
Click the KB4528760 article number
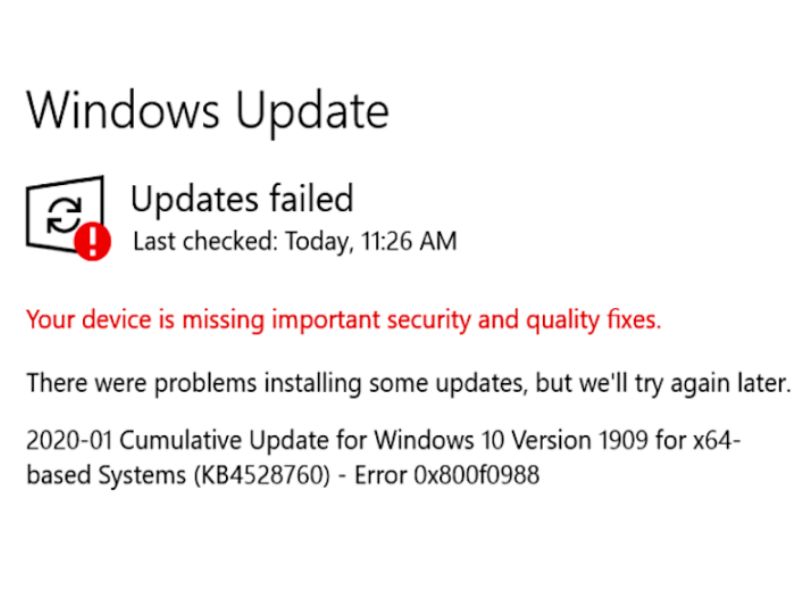tap(262, 476)
